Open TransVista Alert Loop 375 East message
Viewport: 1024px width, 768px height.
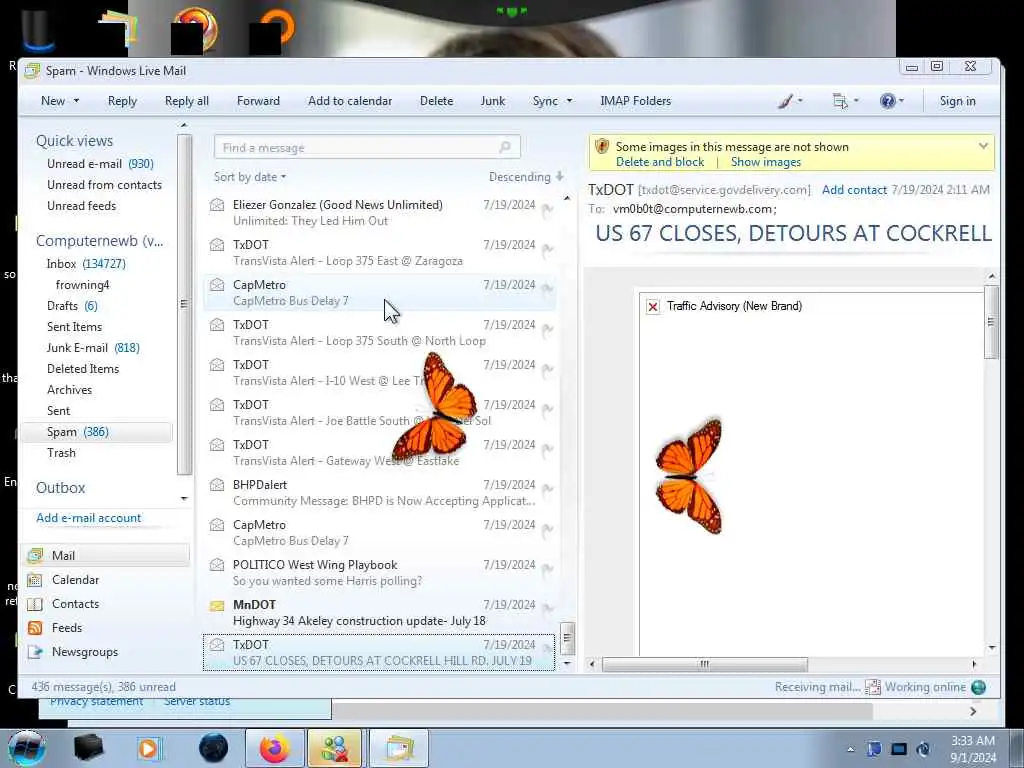coord(379,253)
